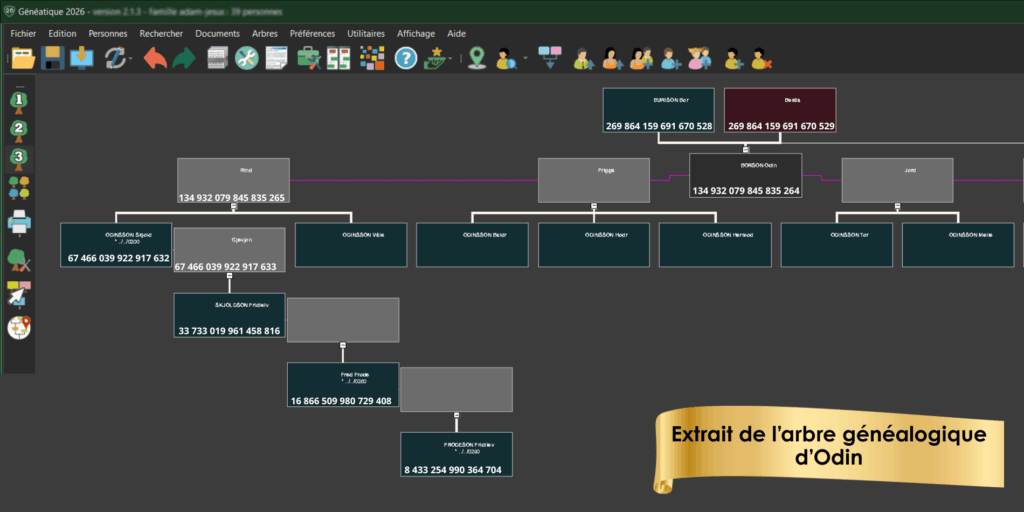Open the Arbres menu
This screenshot has height=512, width=1024.
(x=265, y=33)
